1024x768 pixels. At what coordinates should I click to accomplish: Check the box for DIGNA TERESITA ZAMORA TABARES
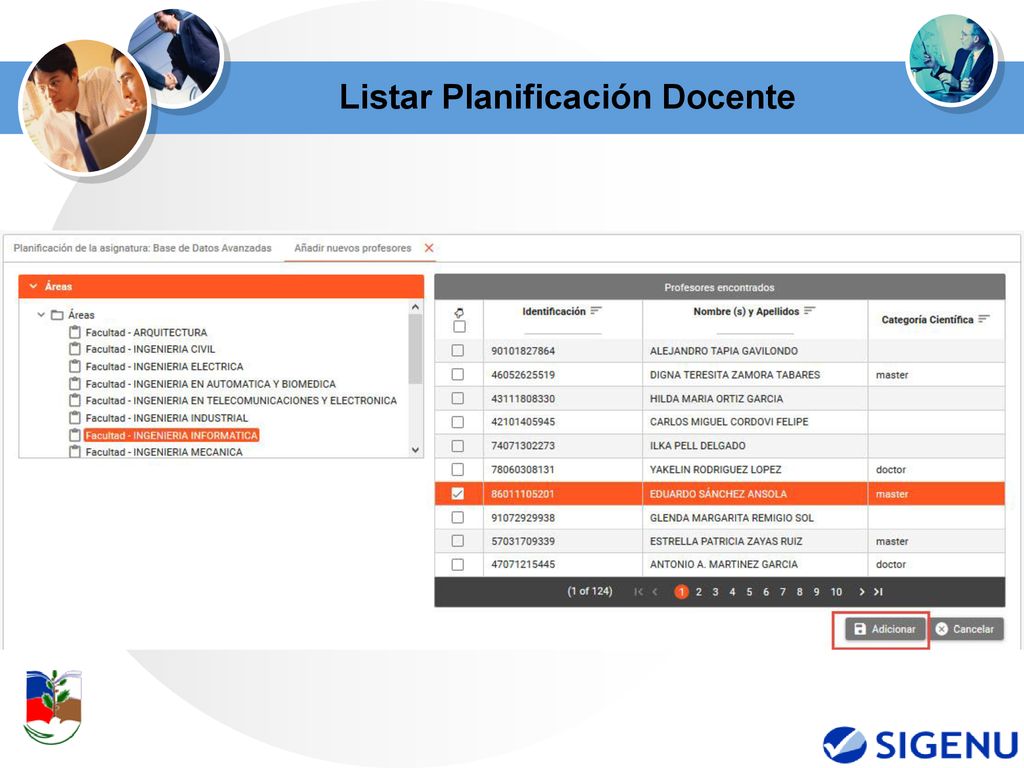point(458,374)
